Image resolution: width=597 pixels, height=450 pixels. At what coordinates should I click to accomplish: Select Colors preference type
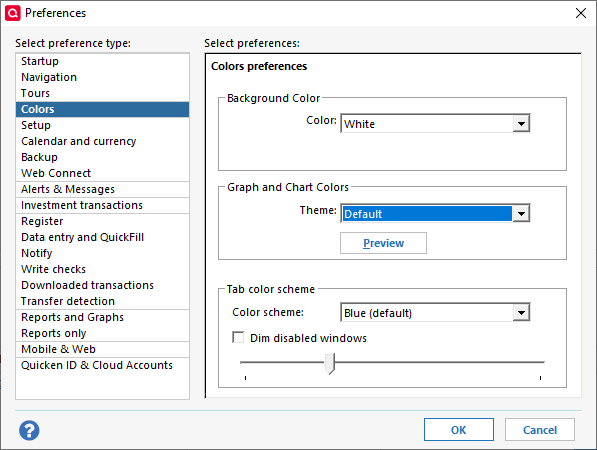[x=102, y=109]
